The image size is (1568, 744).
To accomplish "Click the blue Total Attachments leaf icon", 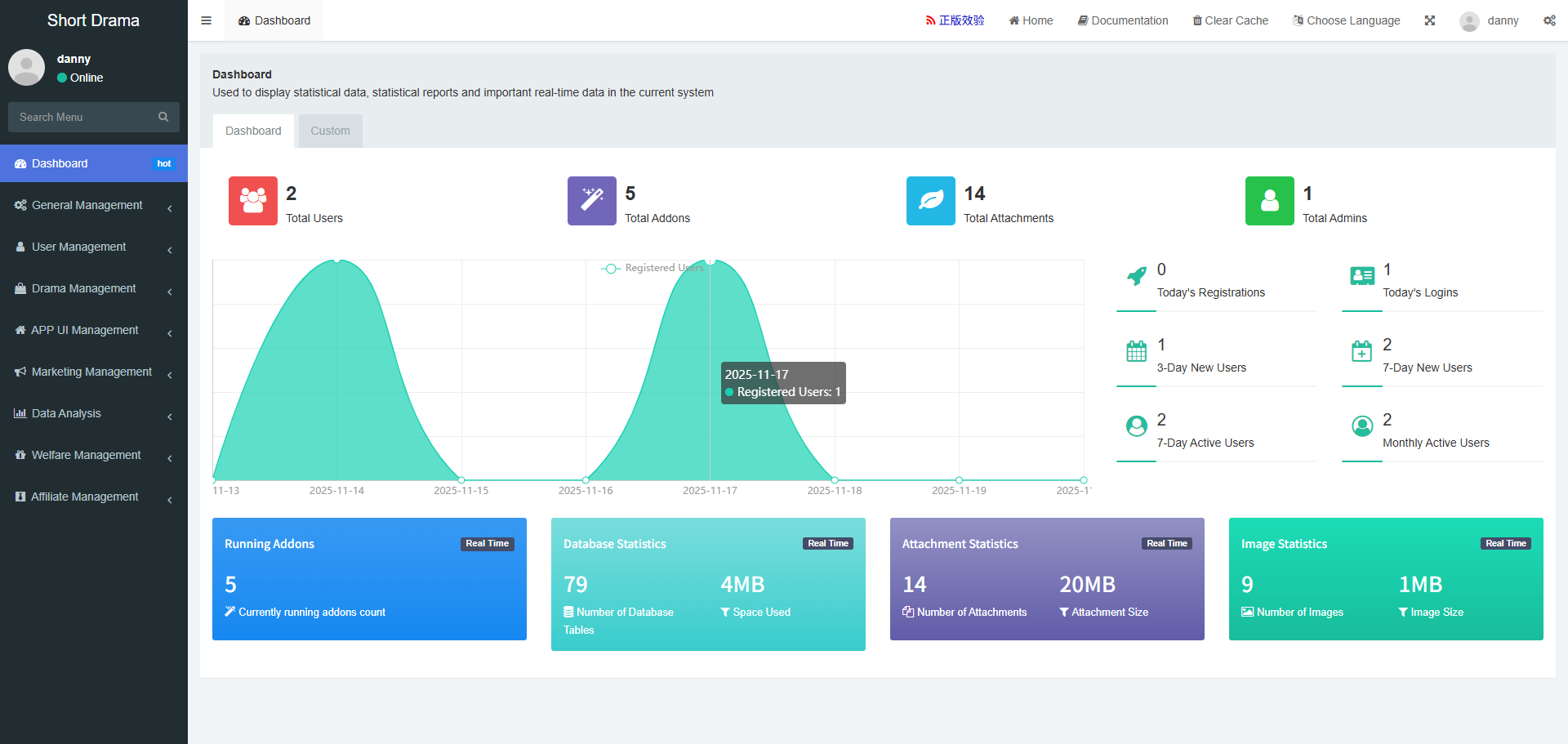I will [x=931, y=201].
